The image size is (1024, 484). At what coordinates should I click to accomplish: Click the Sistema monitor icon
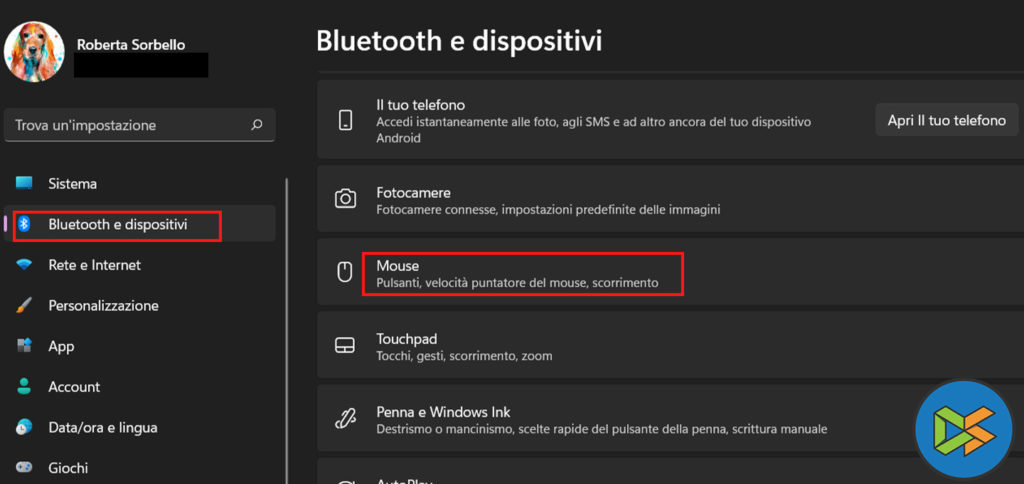(x=25, y=184)
